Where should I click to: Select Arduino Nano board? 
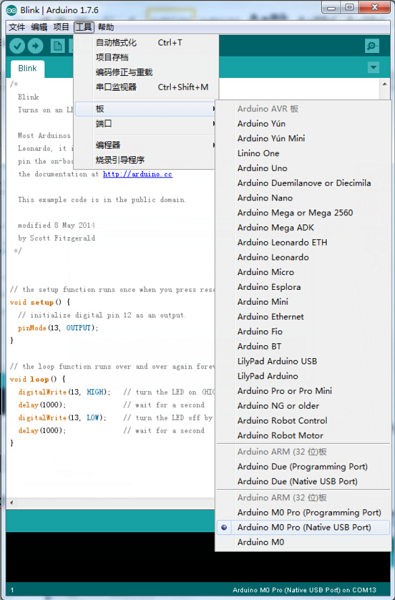pyautogui.click(x=303, y=198)
